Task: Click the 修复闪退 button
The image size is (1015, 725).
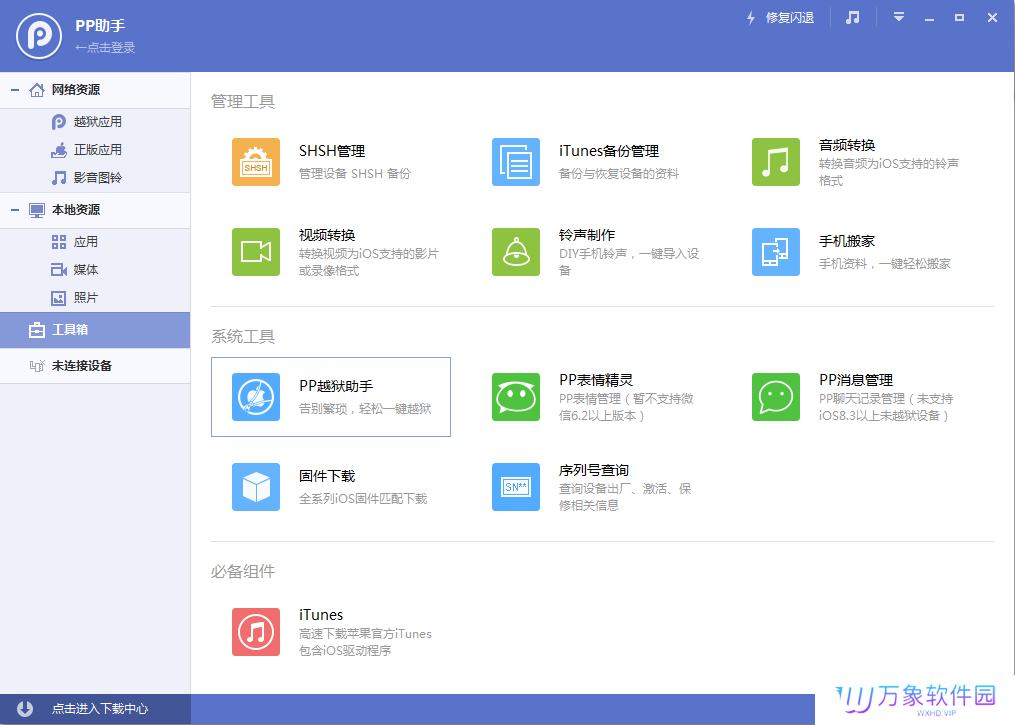Action: 790,17
